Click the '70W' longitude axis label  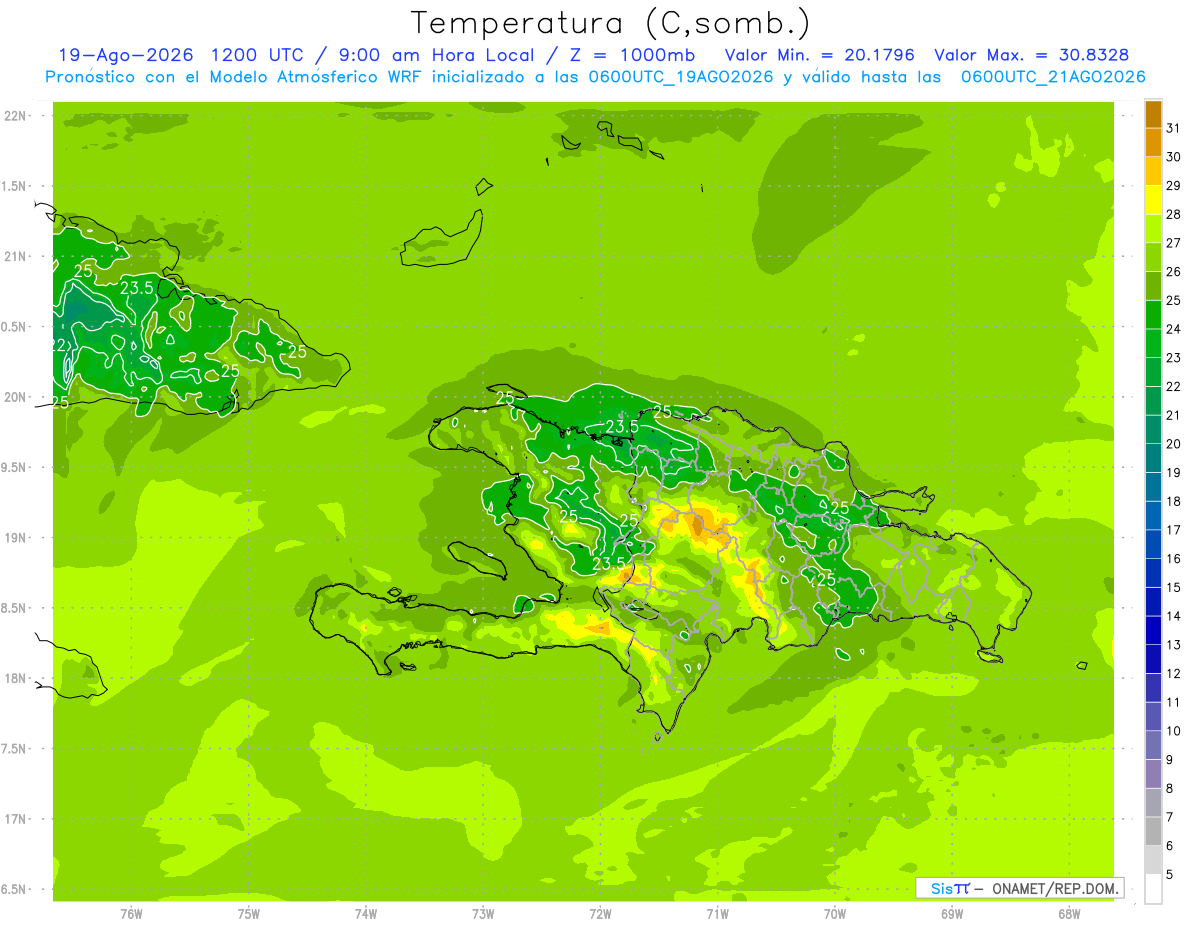[835, 914]
